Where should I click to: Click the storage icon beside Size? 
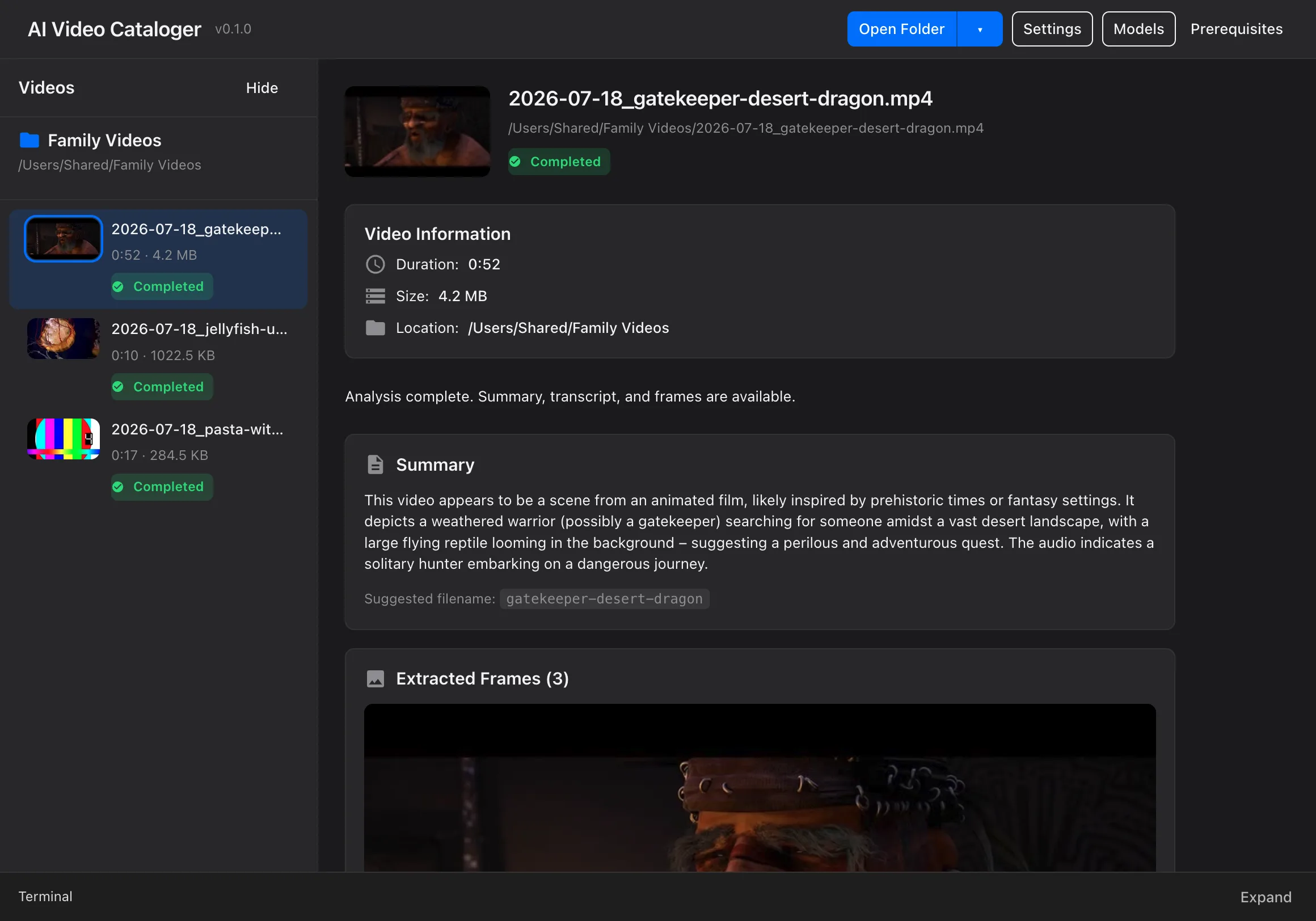tap(375, 295)
